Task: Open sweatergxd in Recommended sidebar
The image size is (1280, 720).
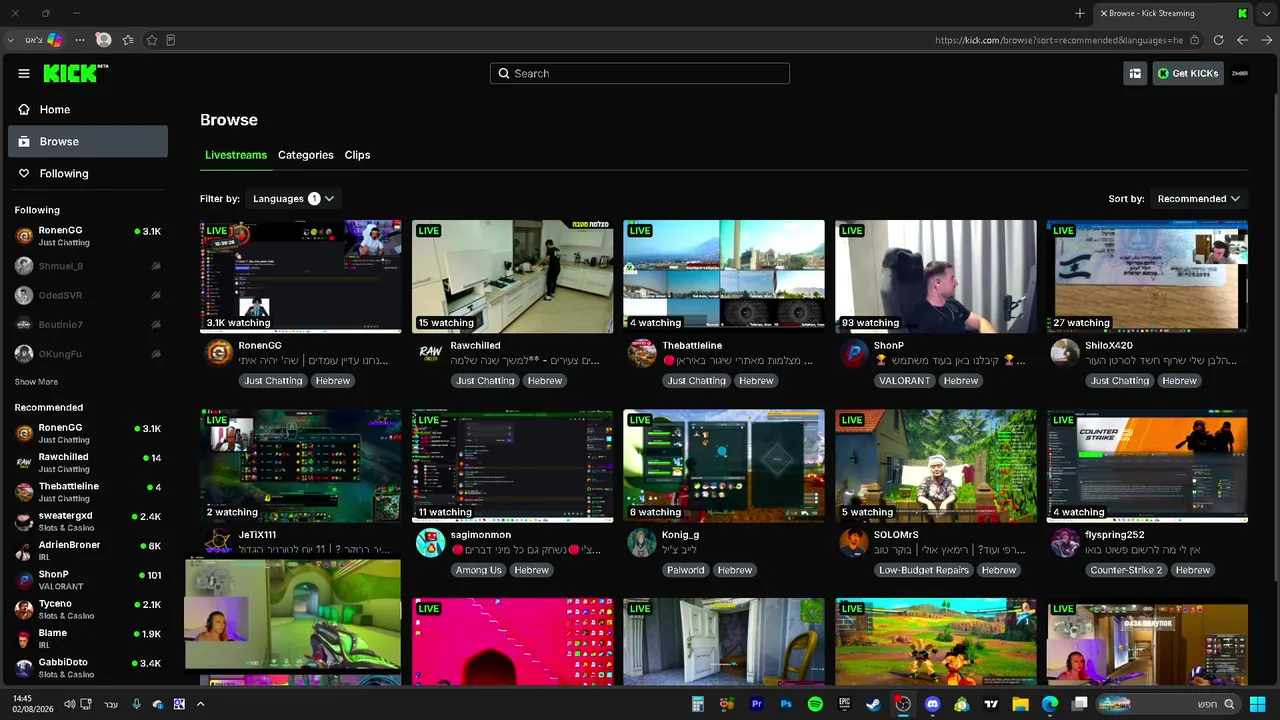Action: pos(88,521)
